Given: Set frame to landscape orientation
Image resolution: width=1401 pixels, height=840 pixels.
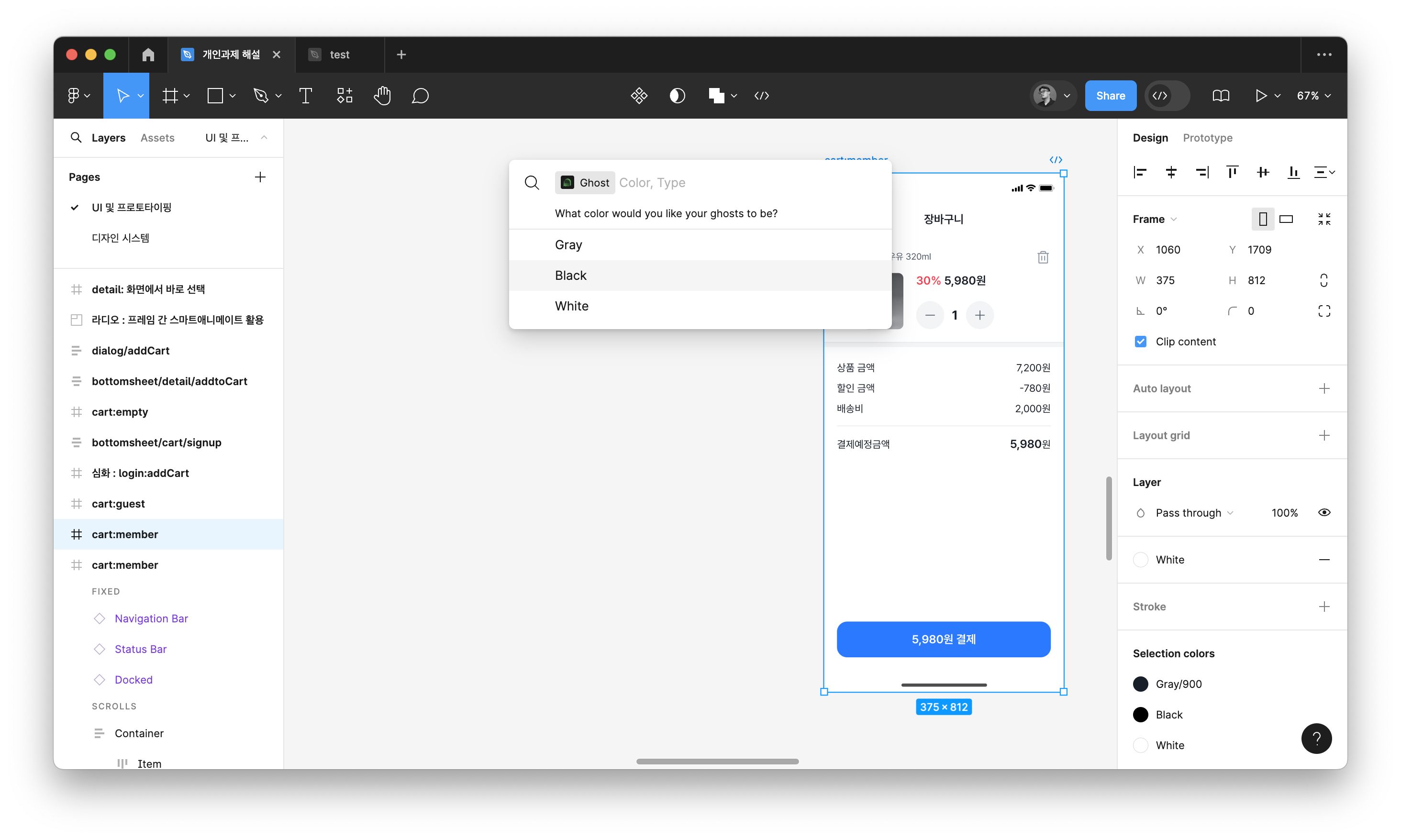Looking at the screenshot, I should (x=1286, y=219).
